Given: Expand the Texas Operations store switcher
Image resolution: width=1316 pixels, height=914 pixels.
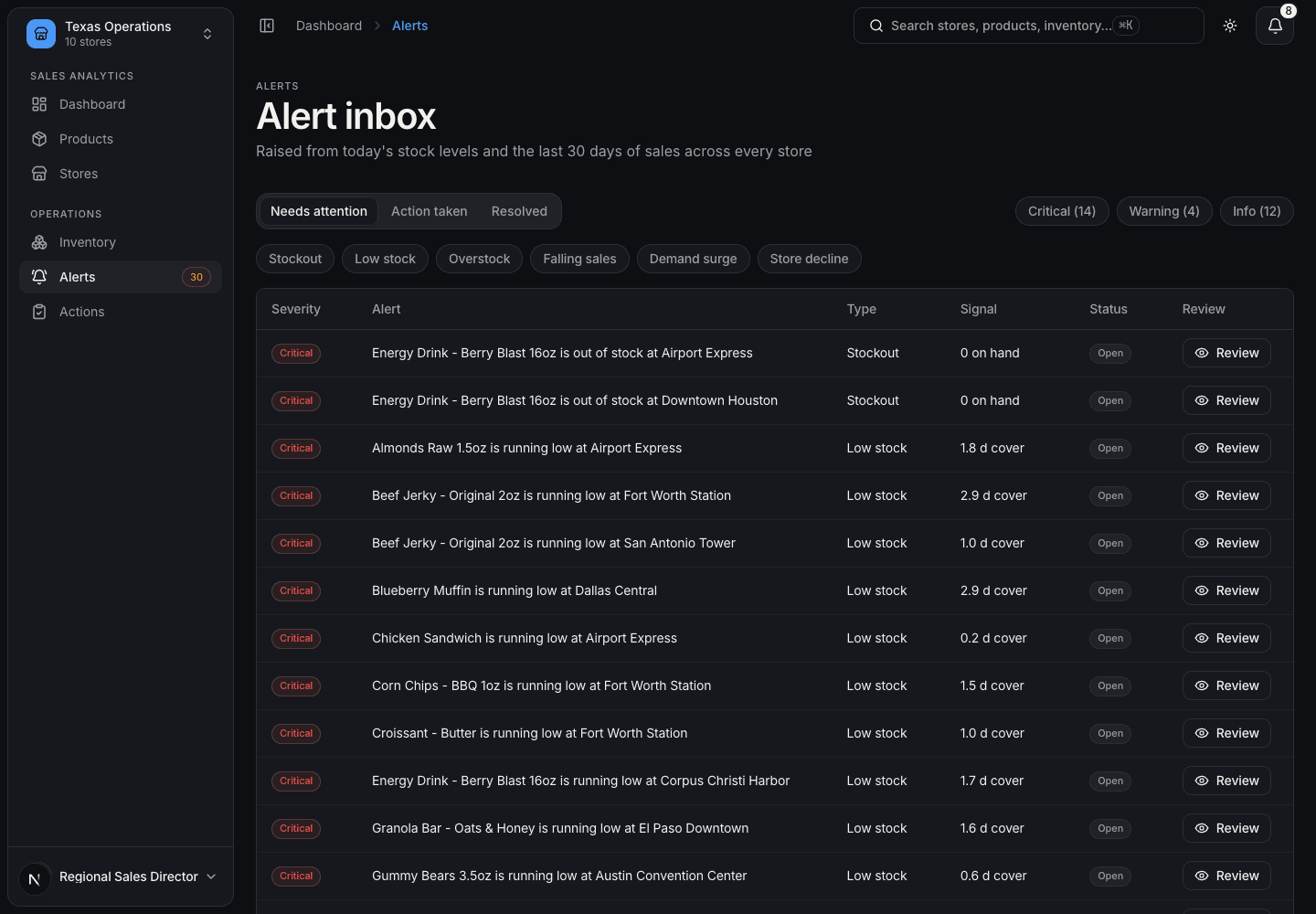Looking at the screenshot, I should [121, 34].
